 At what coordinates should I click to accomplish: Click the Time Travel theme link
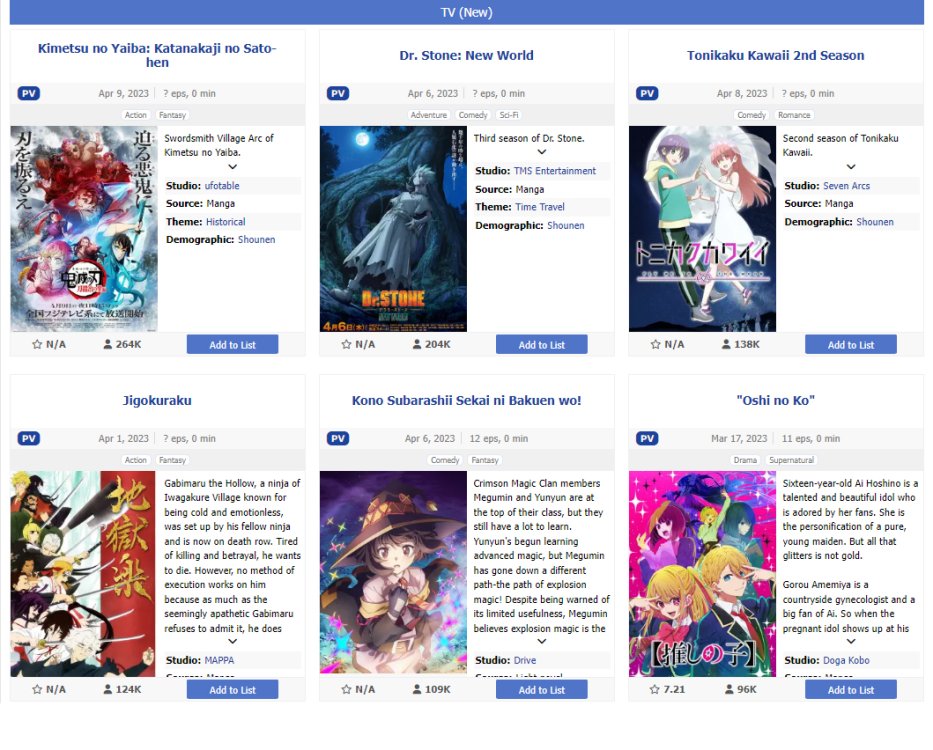point(540,207)
